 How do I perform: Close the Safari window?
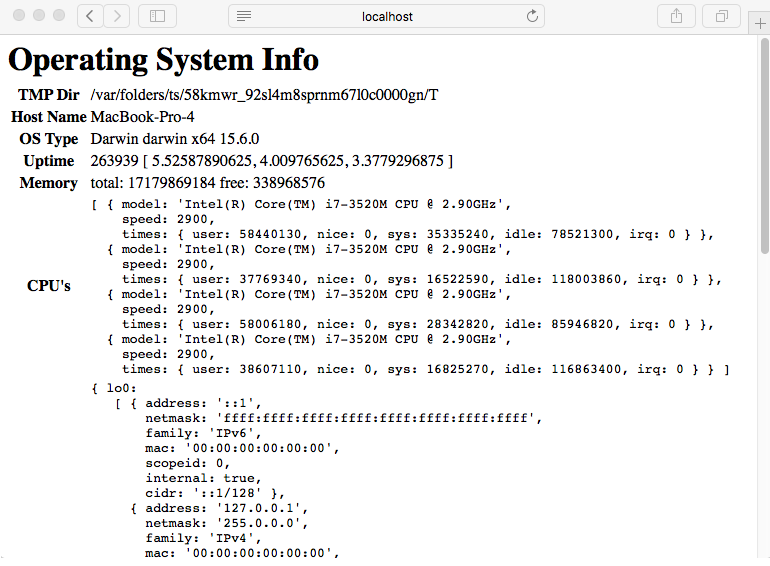[x=20, y=16]
